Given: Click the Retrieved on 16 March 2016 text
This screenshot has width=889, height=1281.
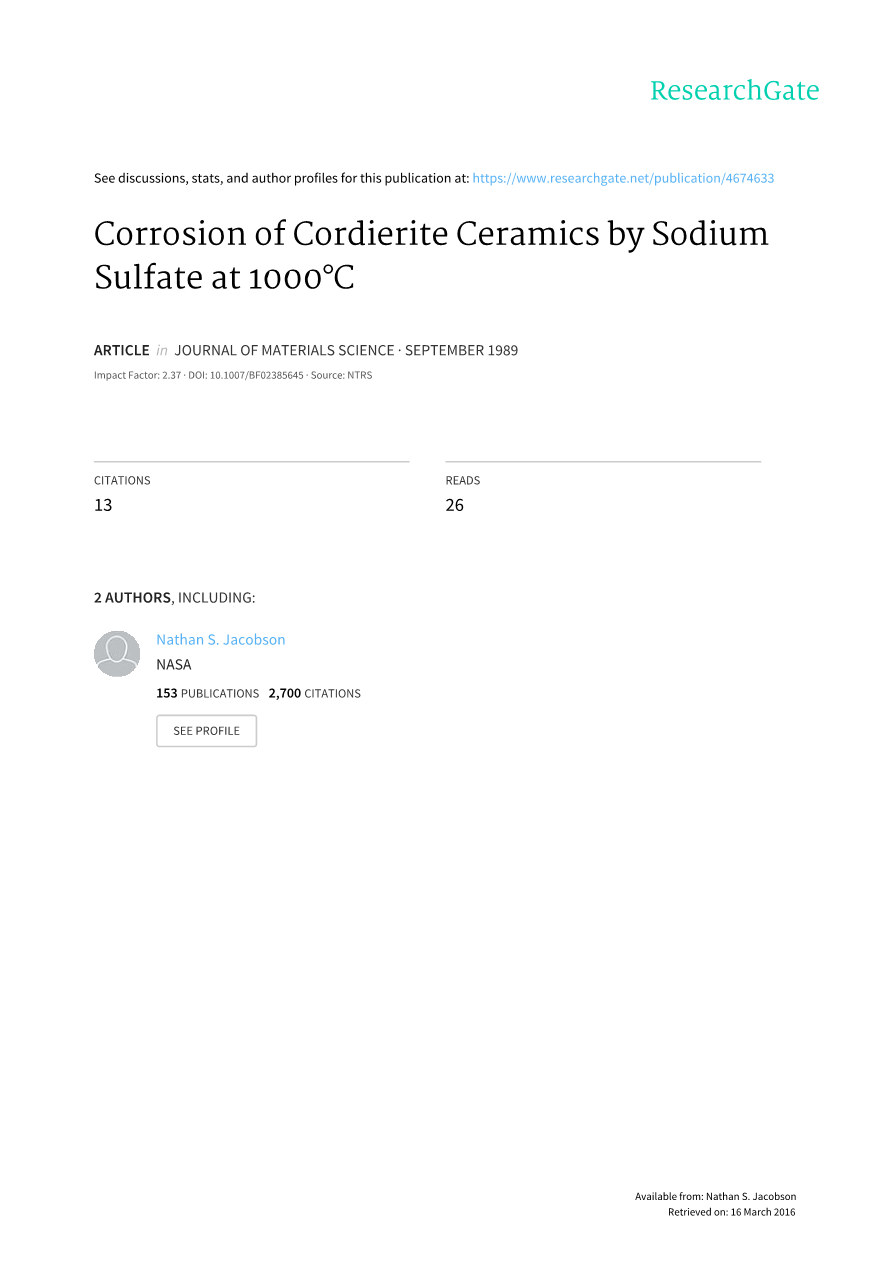Looking at the screenshot, I should (x=731, y=1212).
